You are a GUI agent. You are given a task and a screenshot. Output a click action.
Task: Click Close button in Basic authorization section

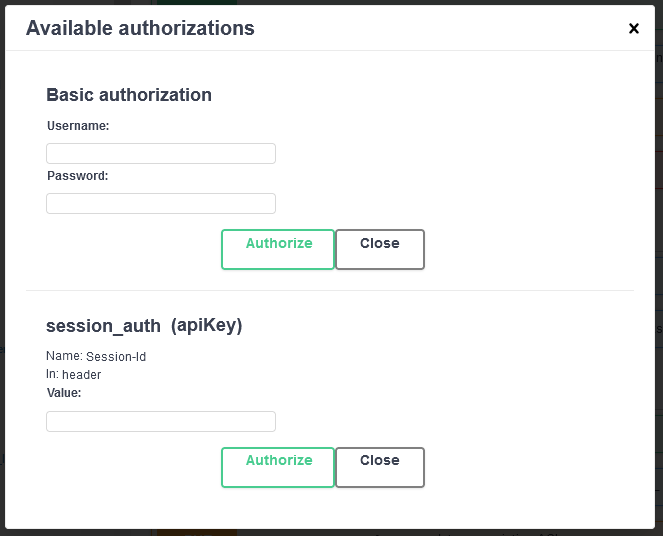[x=379, y=249]
